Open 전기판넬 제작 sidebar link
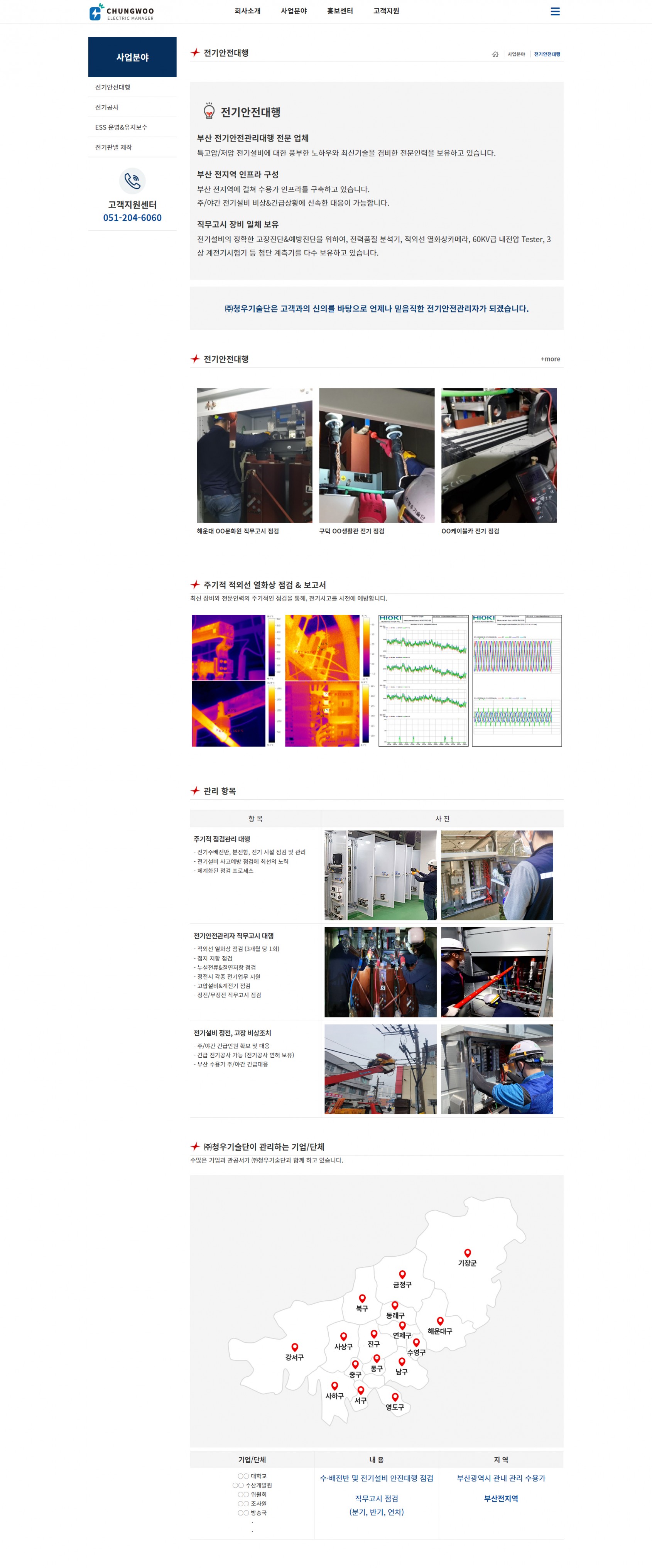 point(113,147)
